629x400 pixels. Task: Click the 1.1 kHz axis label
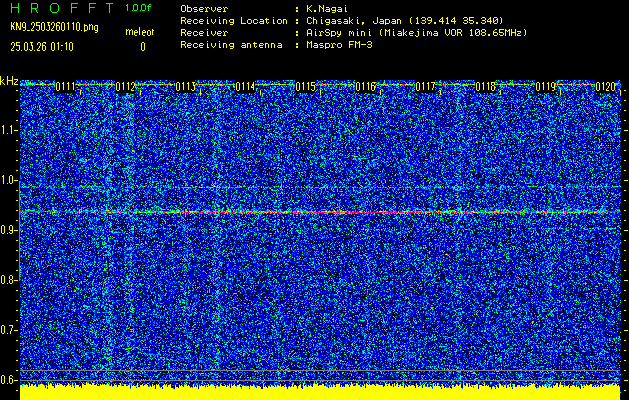pyautogui.click(x=8, y=130)
